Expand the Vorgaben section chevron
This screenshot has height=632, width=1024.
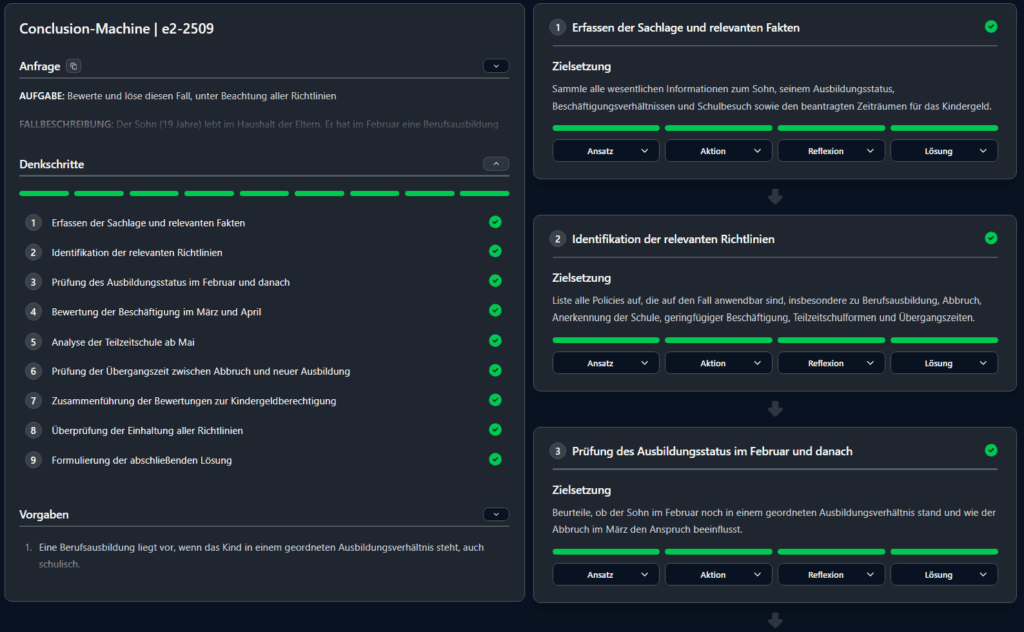point(495,514)
